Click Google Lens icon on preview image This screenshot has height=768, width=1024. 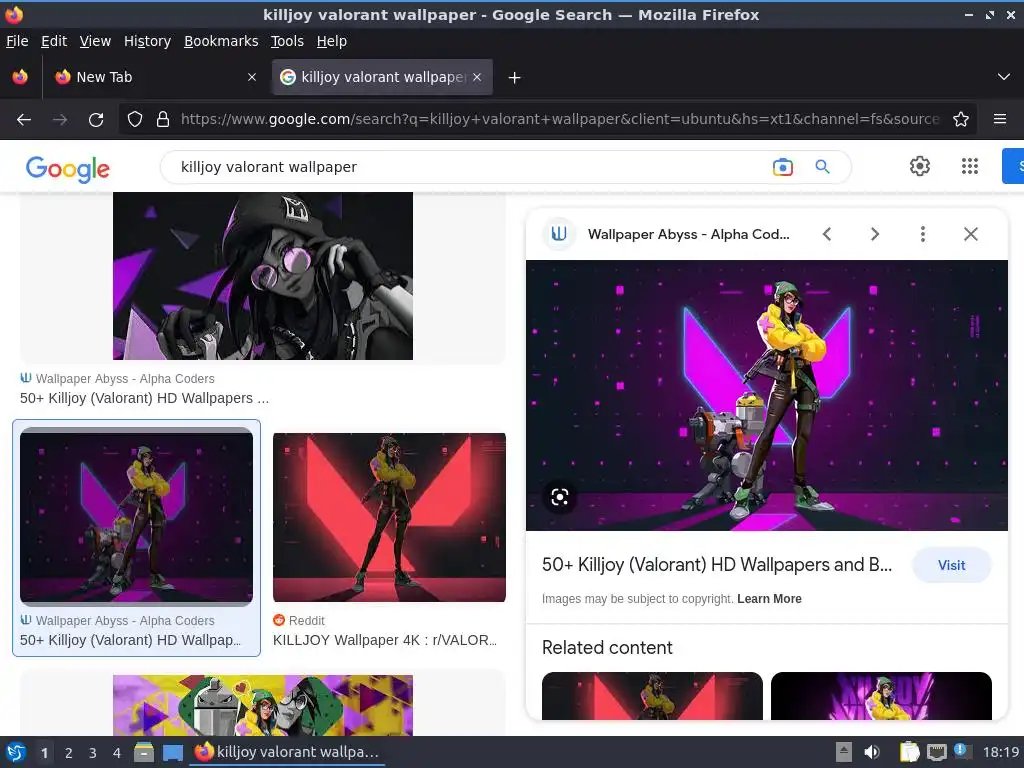(x=560, y=498)
